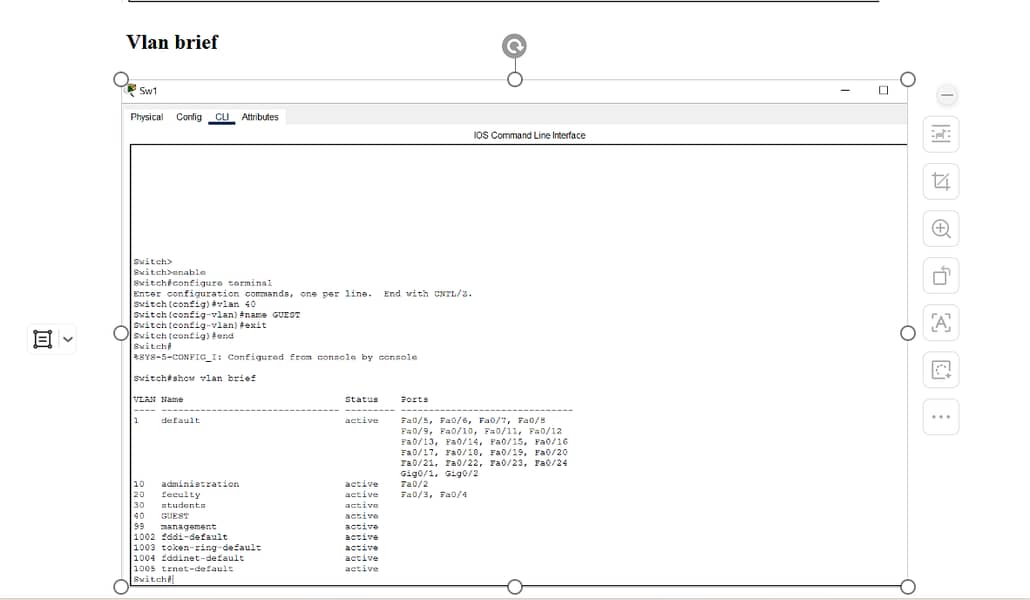Click the "Switch(config)#vlan 40" line
The image size is (1030, 600).
click(x=194, y=304)
